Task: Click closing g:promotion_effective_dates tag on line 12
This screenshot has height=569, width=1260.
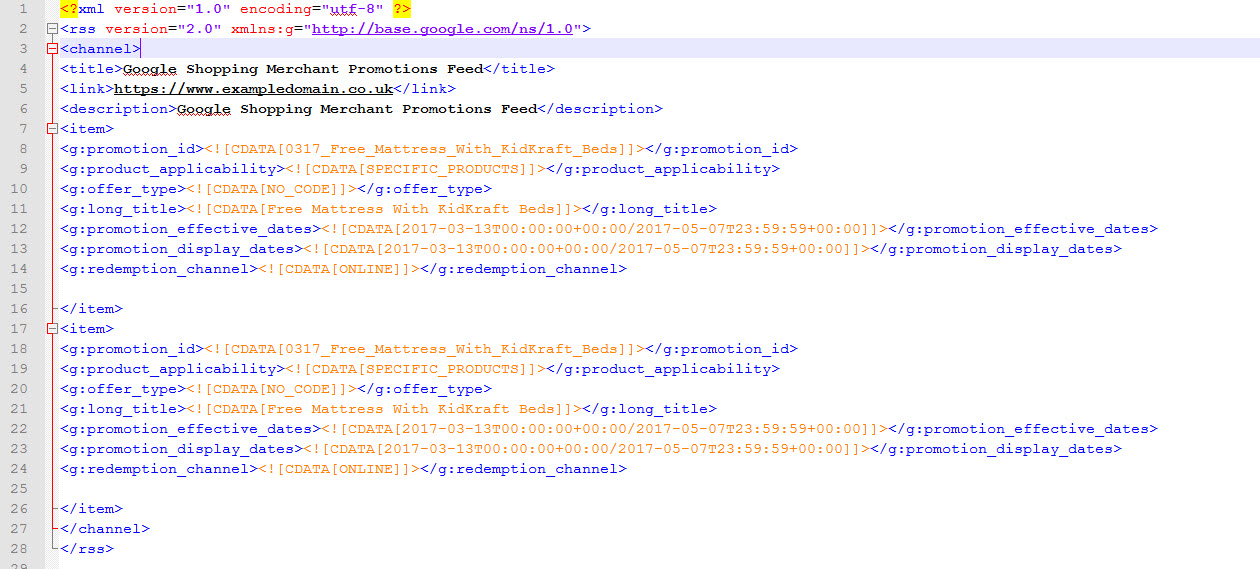Action: pos(1023,229)
